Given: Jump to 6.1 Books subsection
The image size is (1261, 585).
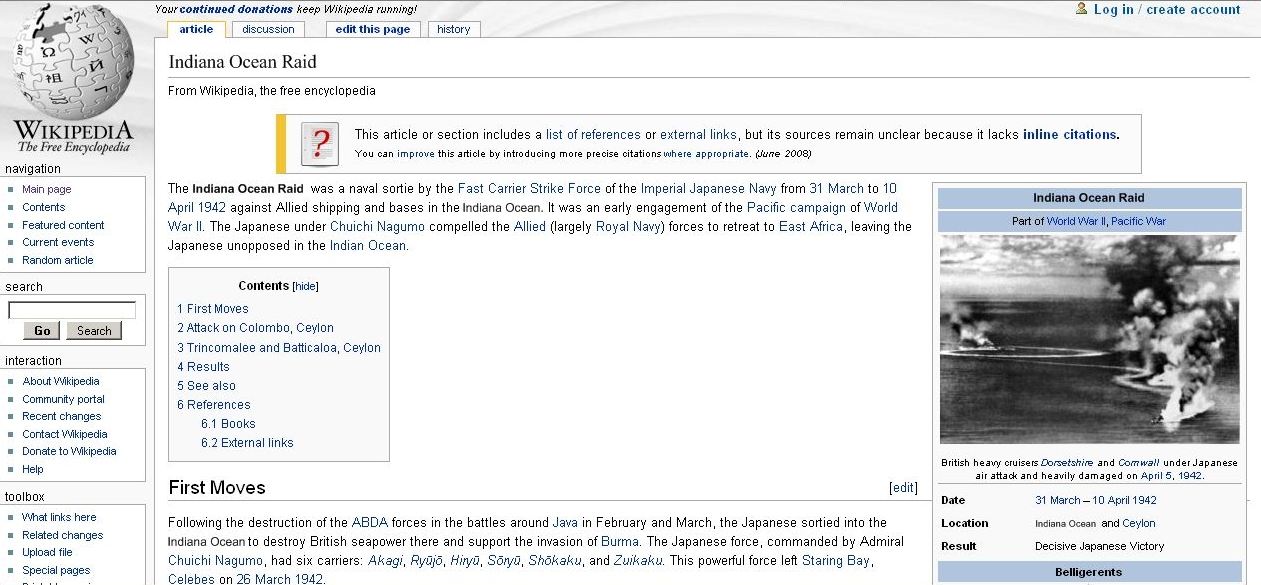Looking at the screenshot, I should (x=228, y=424).
